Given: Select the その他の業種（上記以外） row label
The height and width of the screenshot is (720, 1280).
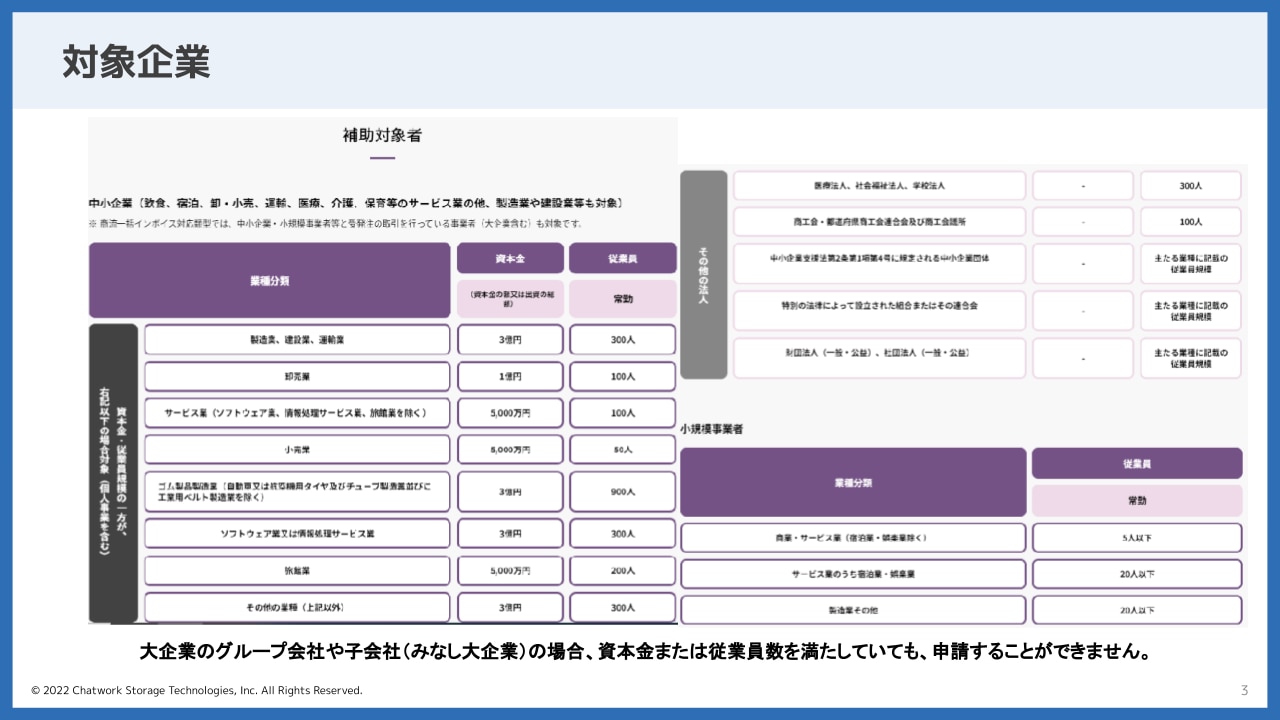Looking at the screenshot, I should point(297,608).
